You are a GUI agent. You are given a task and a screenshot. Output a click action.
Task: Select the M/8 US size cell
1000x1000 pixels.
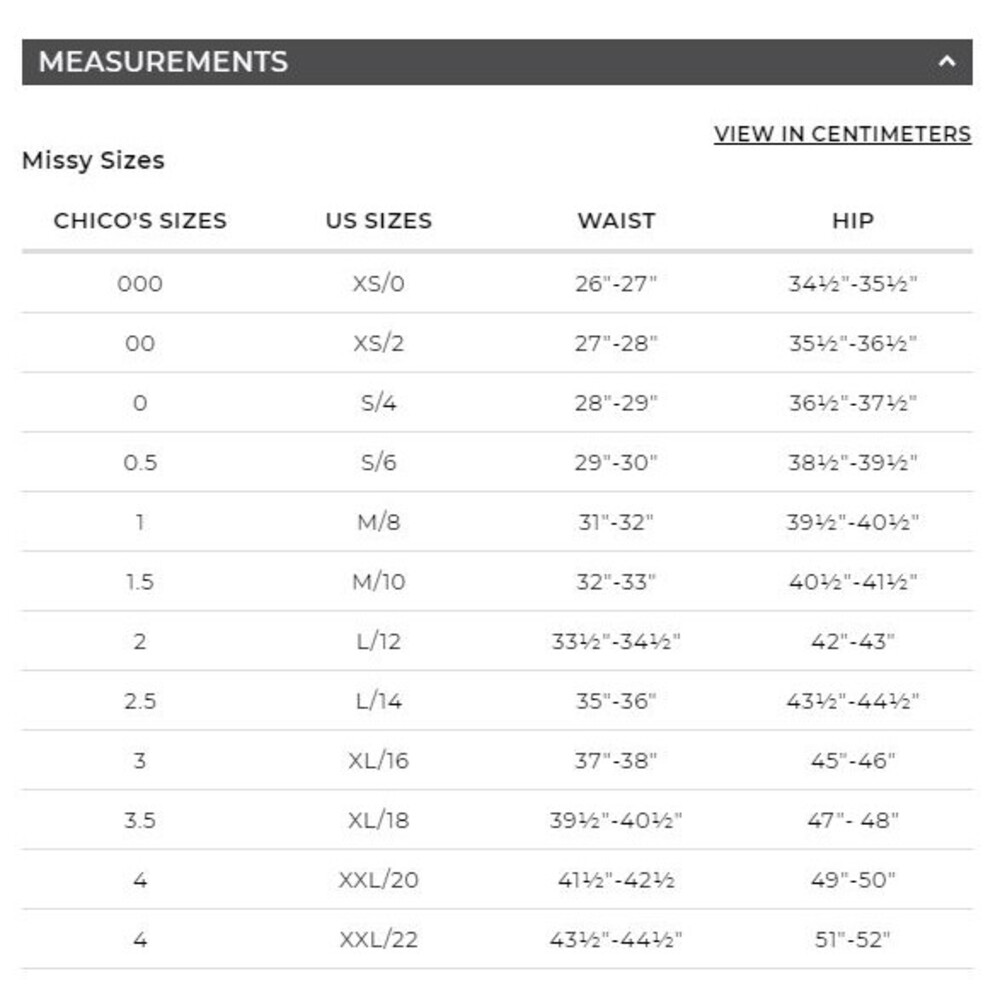(x=379, y=522)
